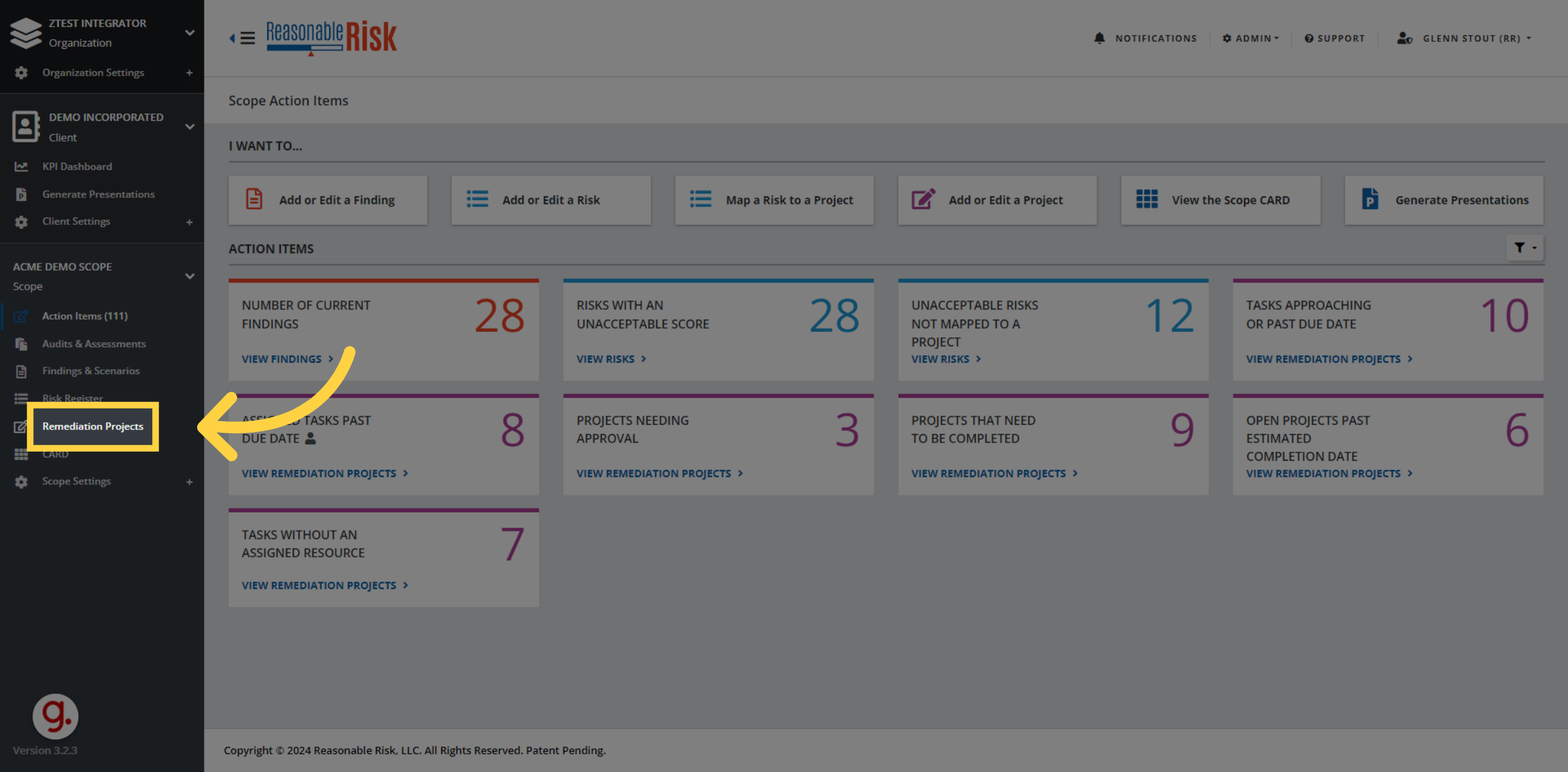View remediation projects for tasks approaching due
Viewport: 1568px width, 772px height.
(x=1329, y=359)
